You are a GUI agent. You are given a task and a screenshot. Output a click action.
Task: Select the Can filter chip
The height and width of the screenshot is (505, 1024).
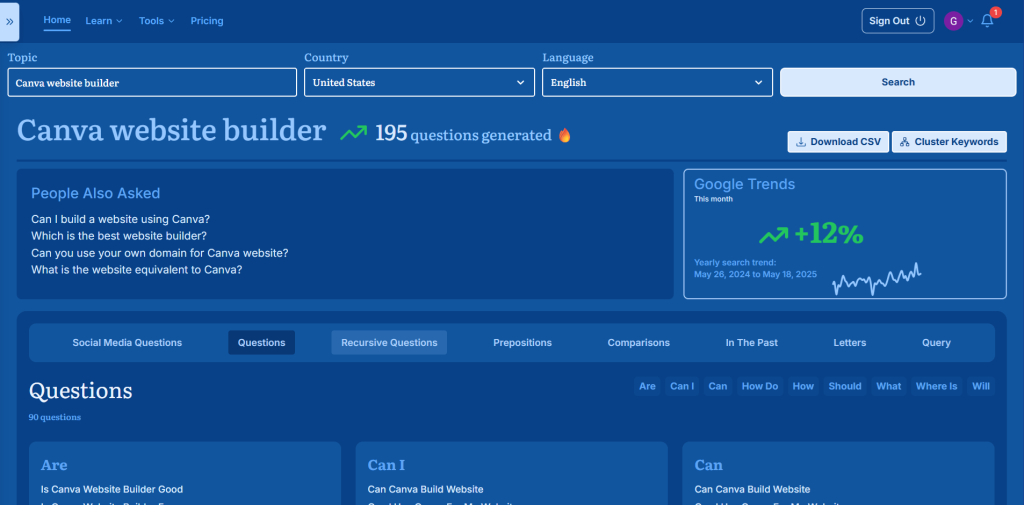coord(718,386)
